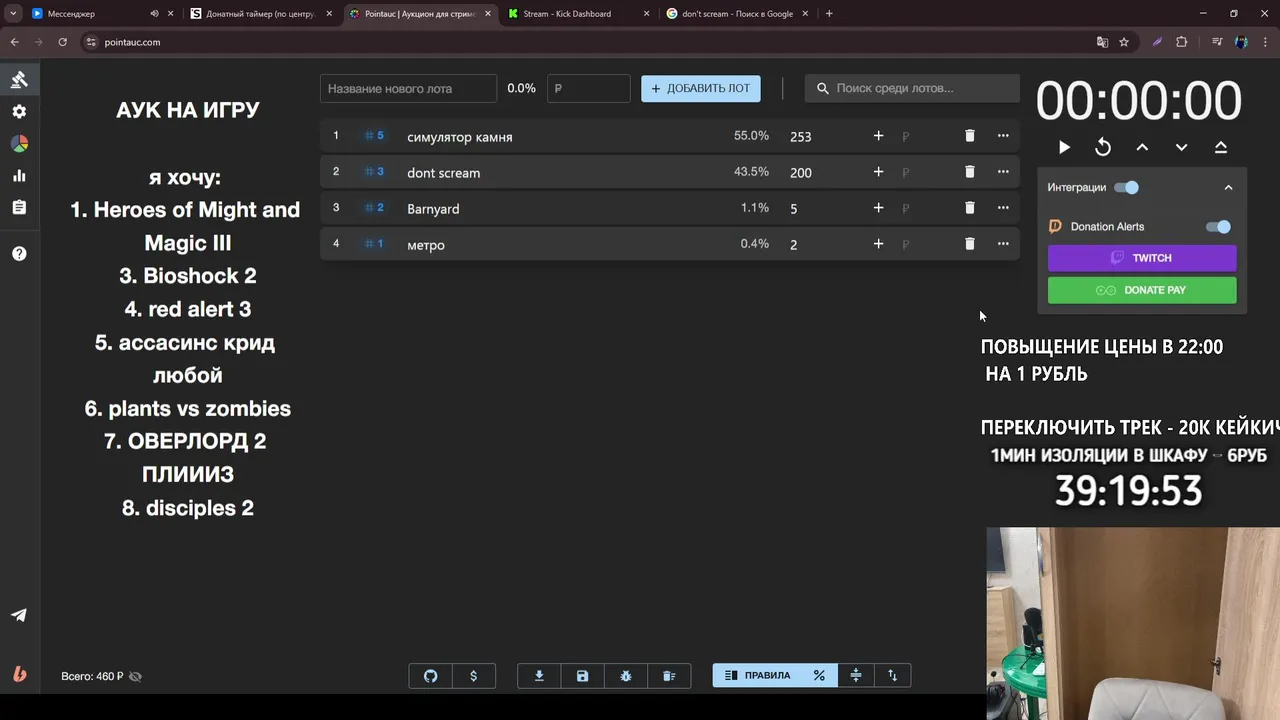Screen dimensions: 1280x720
Task: Open the wheel of fortune sidebar icon
Action: (19, 144)
